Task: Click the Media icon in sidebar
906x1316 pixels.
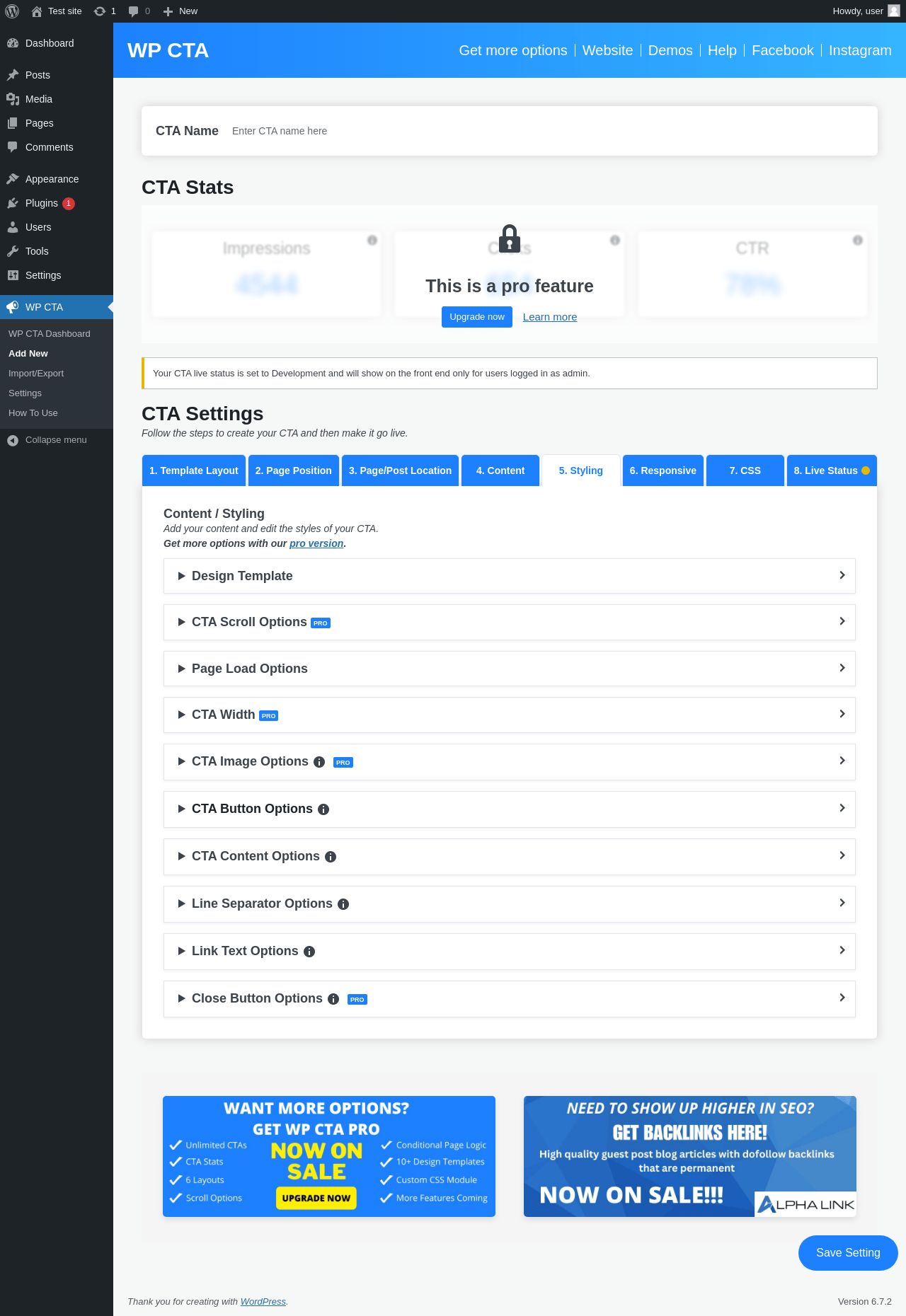Action: (x=13, y=99)
